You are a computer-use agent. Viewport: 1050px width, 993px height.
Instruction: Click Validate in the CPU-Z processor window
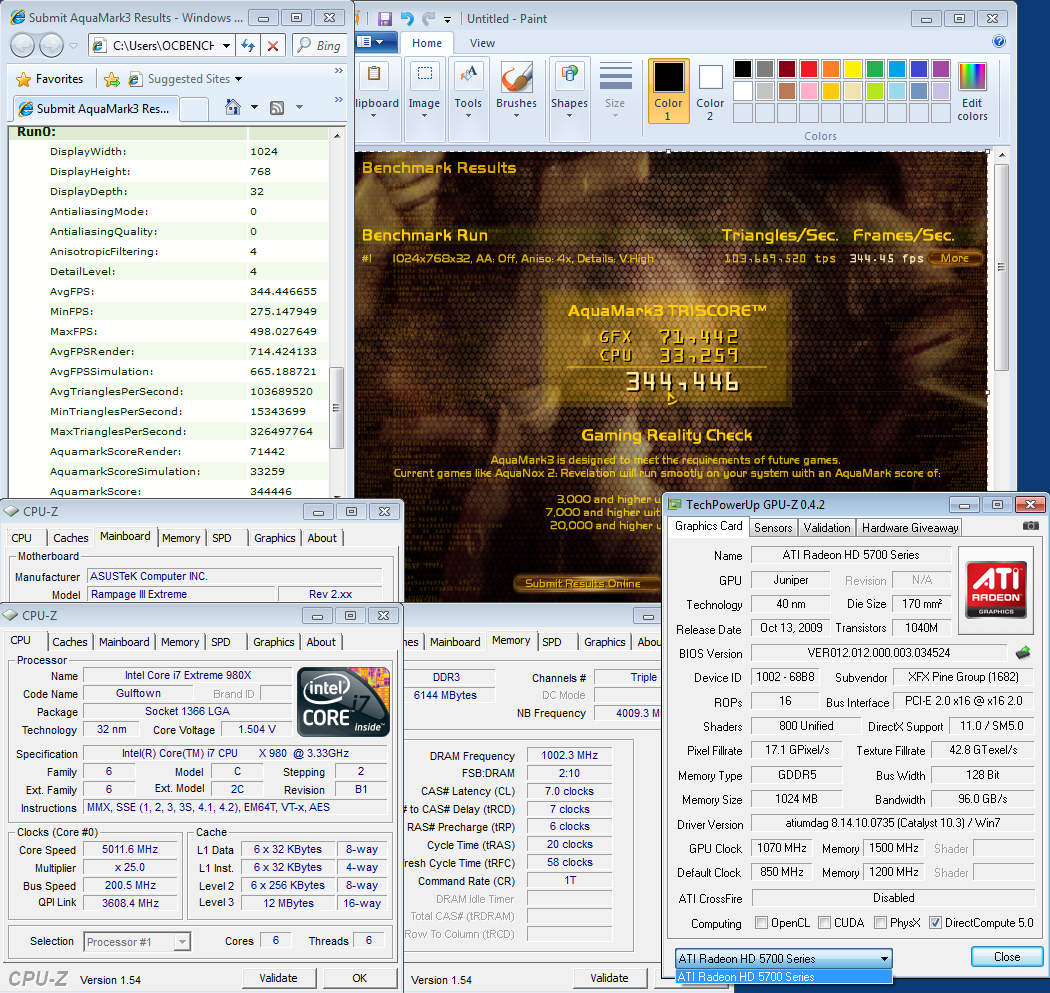click(278, 978)
